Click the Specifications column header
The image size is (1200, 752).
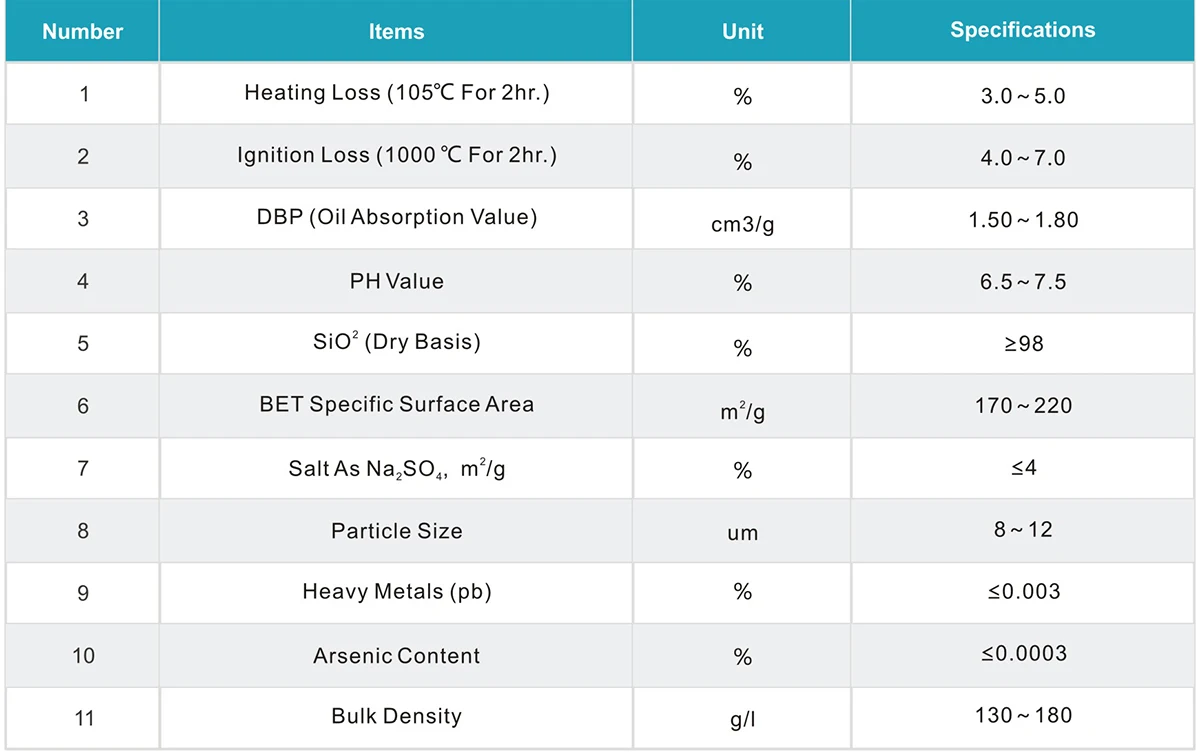tap(1022, 30)
